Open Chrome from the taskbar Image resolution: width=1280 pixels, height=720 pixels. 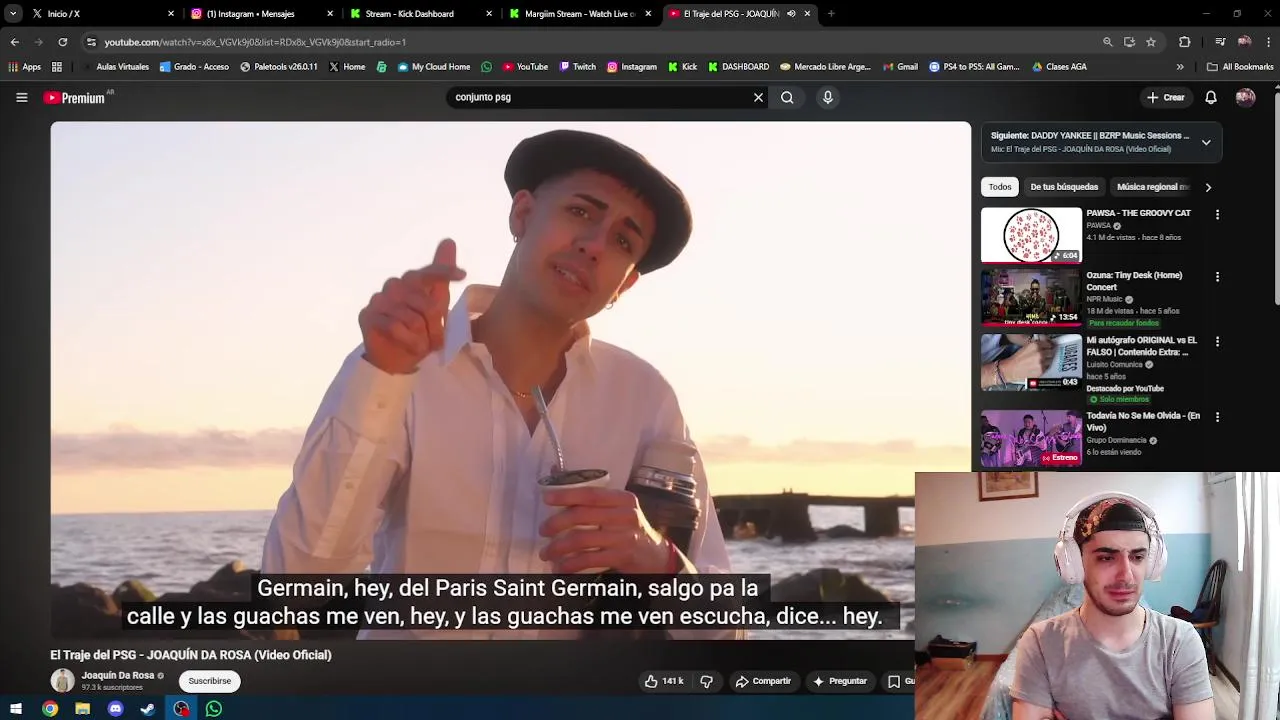pyautogui.click(x=50, y=709)
